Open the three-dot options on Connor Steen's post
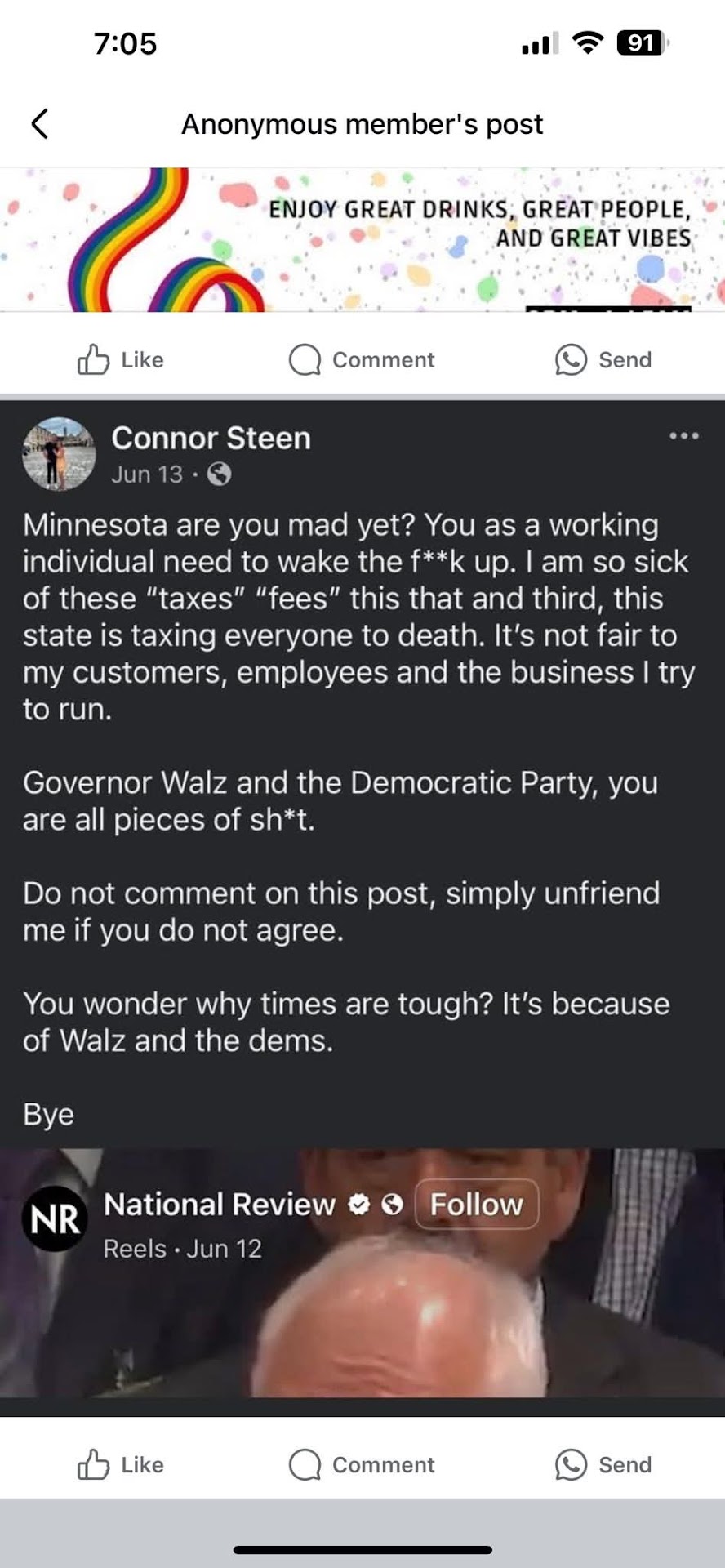 click(683, 436)
